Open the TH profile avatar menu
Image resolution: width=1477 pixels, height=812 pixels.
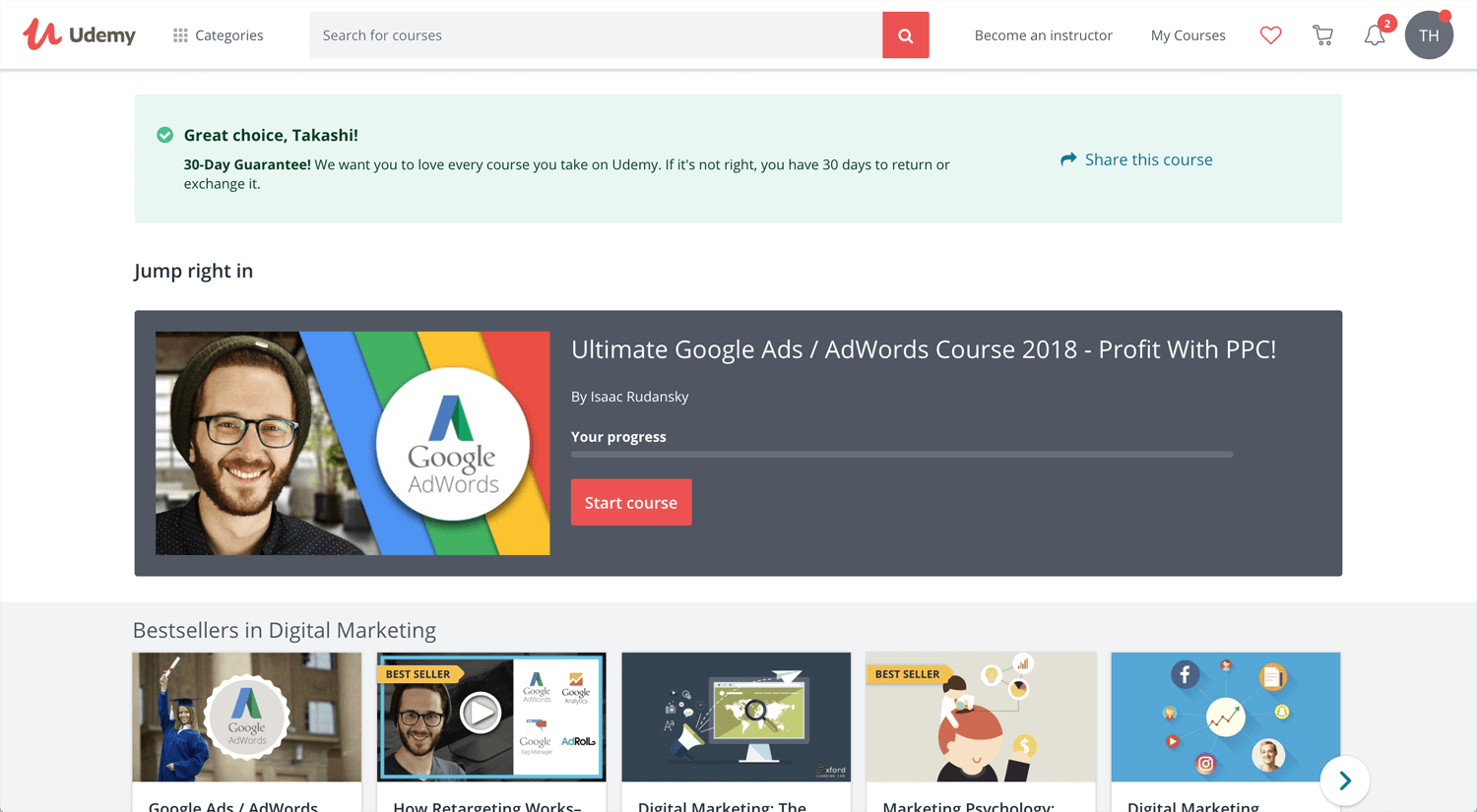coord(1429,35)
